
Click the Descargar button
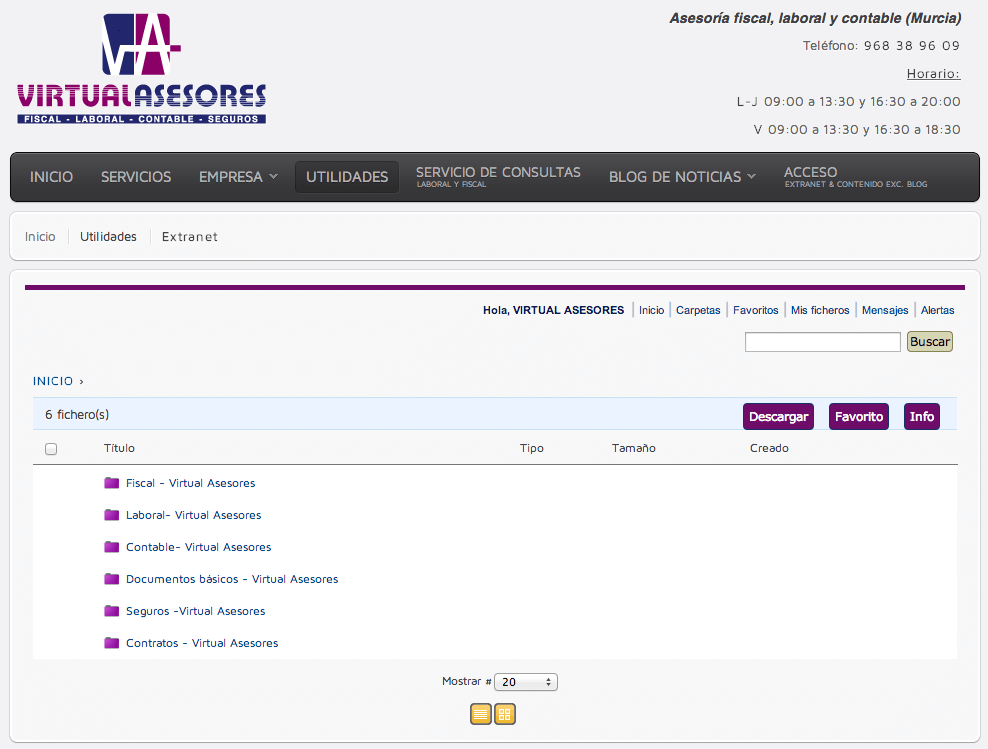[778, 416]
